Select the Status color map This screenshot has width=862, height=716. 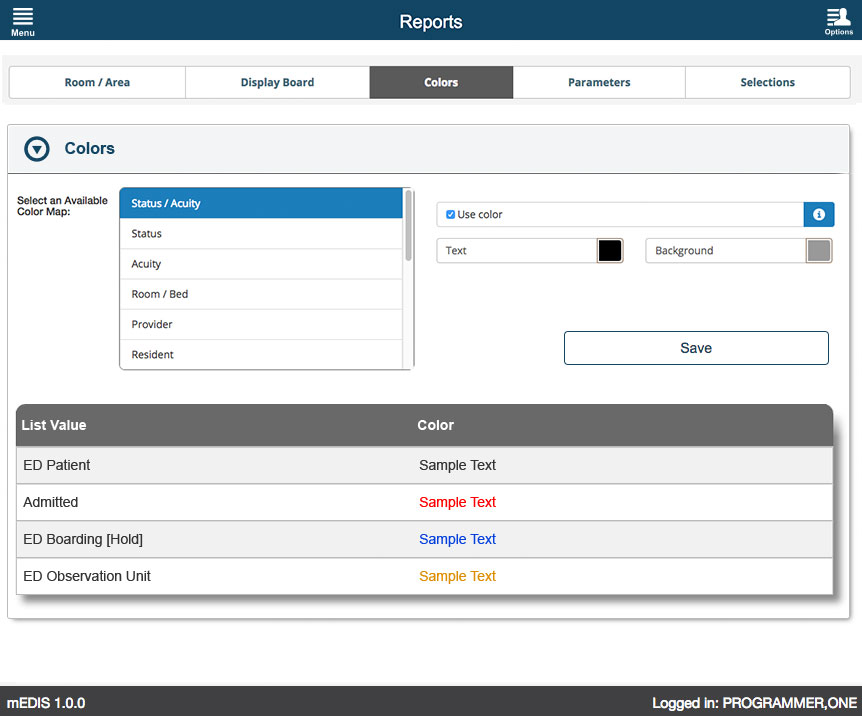[x=261, y=234]
